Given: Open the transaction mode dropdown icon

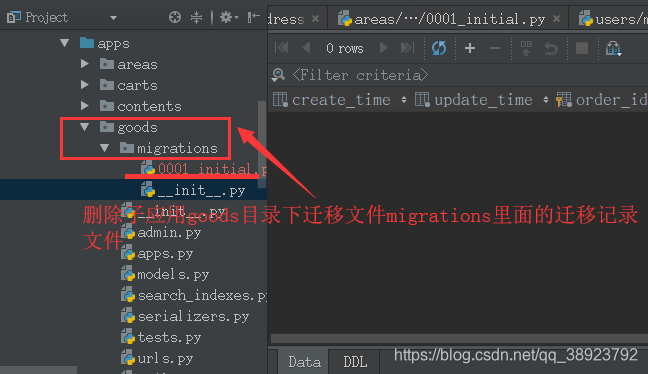Looking at the screenshot, I should [613, 48].
